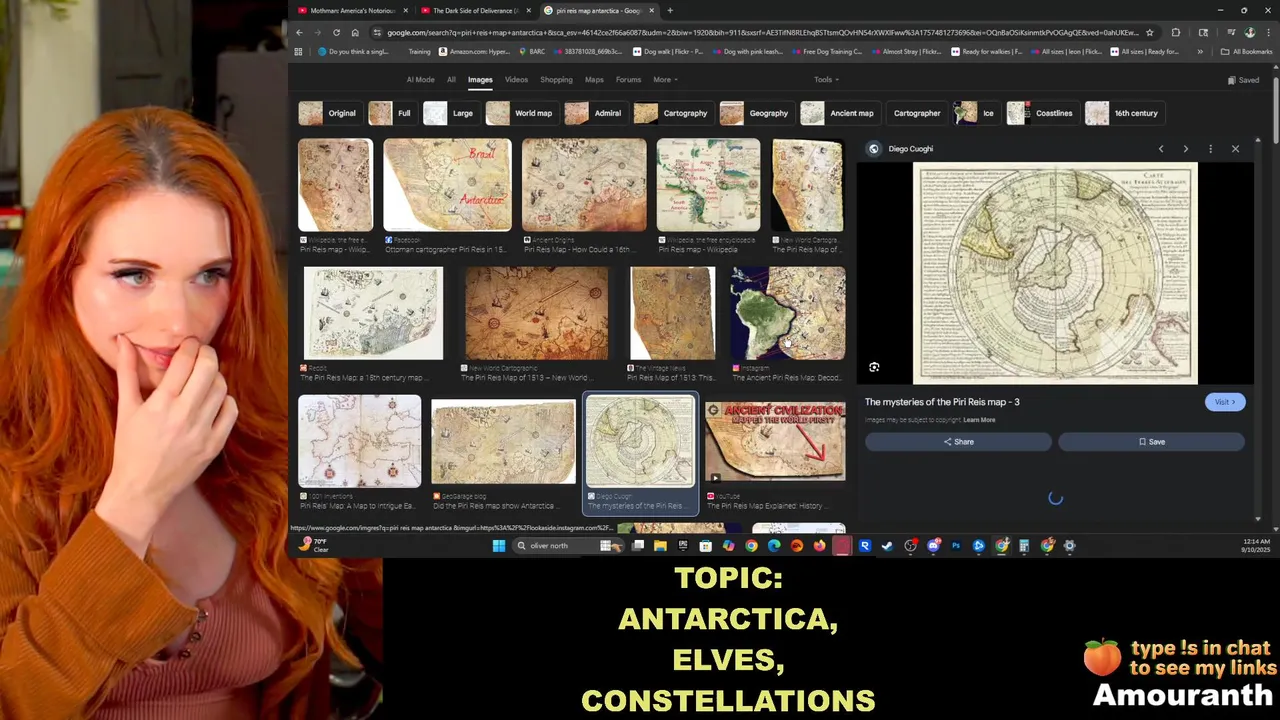Bookmark this page with the star icon

pos(1150,32)
